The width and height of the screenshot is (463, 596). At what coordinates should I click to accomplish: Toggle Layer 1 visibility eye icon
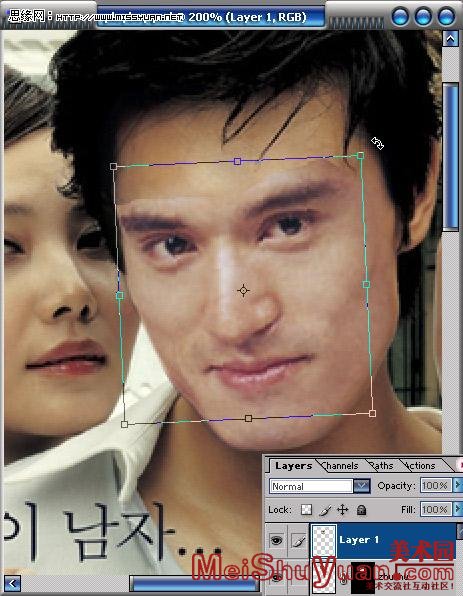pos(276,539)
